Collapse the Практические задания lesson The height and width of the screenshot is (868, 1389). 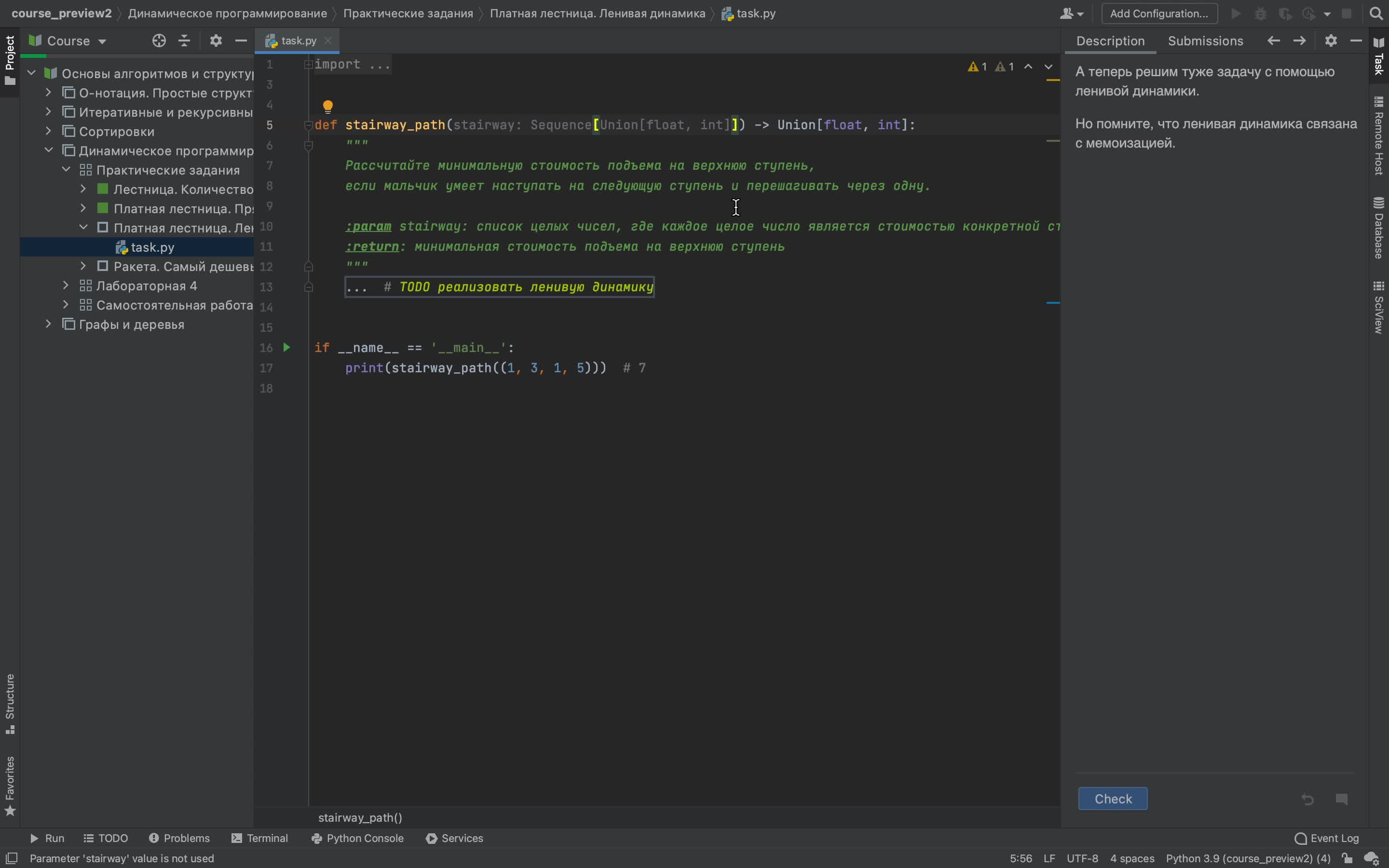pos(66,169)
